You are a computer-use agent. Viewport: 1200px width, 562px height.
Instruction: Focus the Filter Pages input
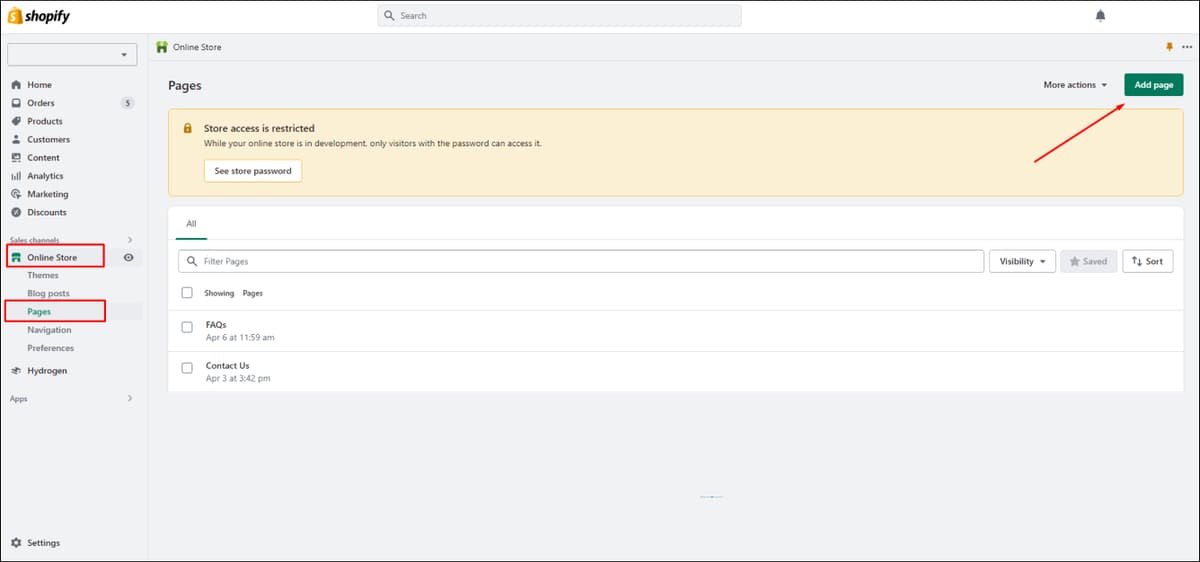click(x=581, y=261)
